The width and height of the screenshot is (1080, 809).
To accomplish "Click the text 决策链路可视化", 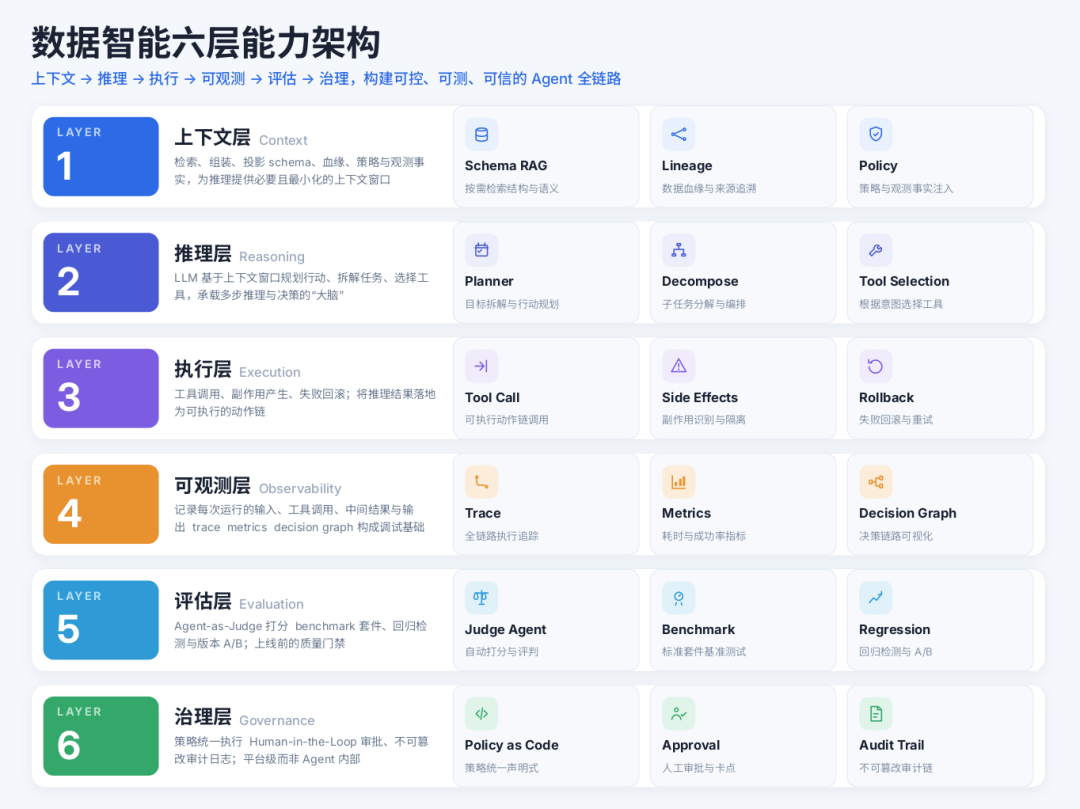I will click(895, 536).
